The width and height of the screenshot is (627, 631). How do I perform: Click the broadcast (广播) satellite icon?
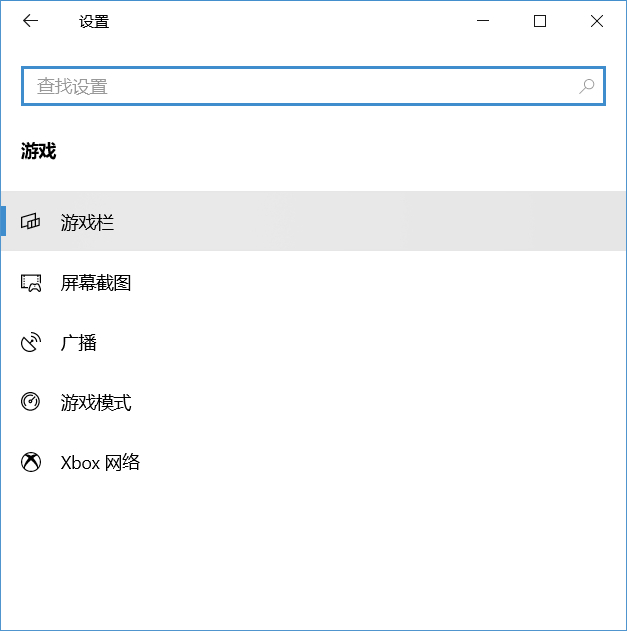(31, 343)
